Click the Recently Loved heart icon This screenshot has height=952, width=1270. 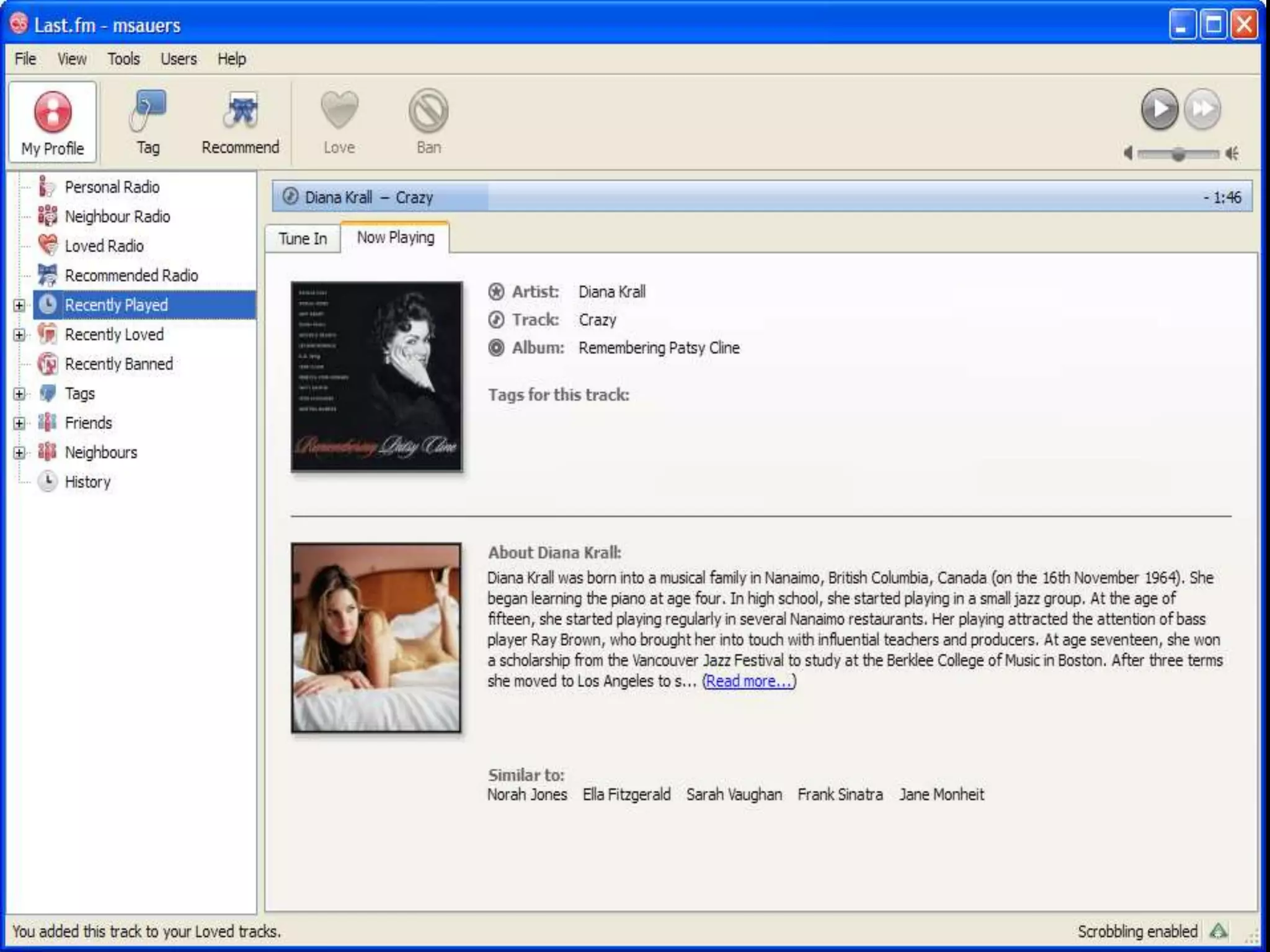click(48, 334)
